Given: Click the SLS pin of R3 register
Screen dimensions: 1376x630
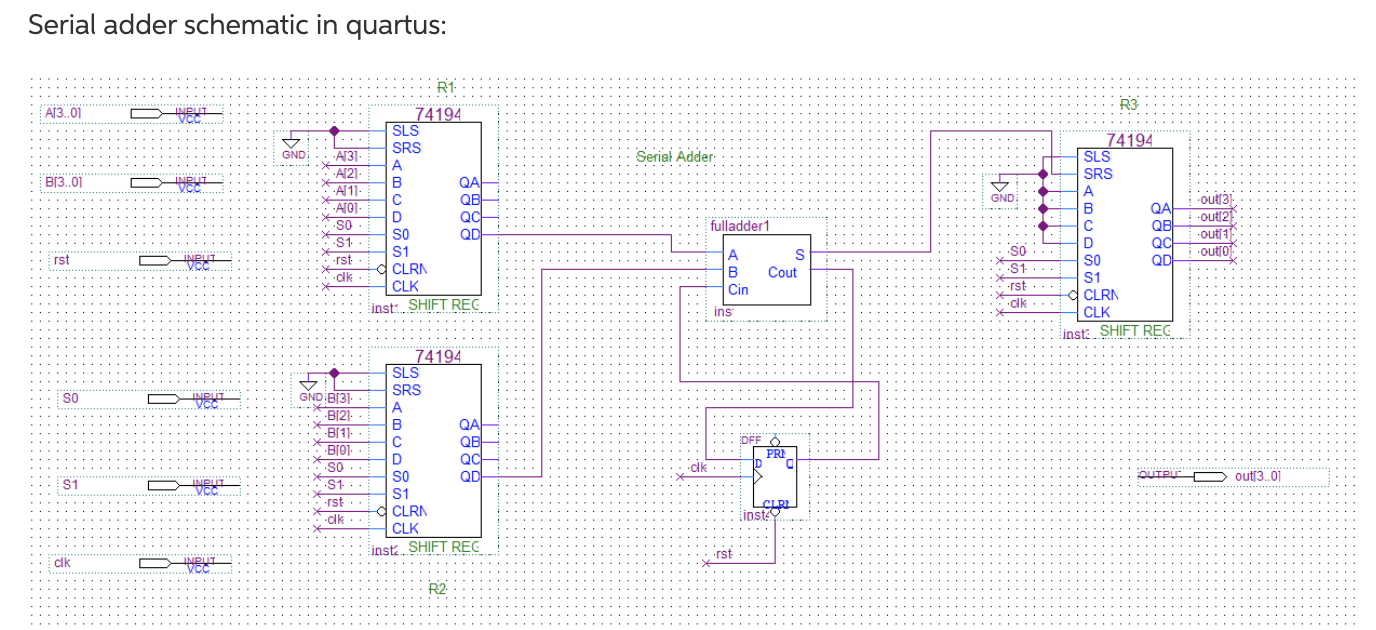Looking at the screenshot, I should click(x=1097, y=157).
